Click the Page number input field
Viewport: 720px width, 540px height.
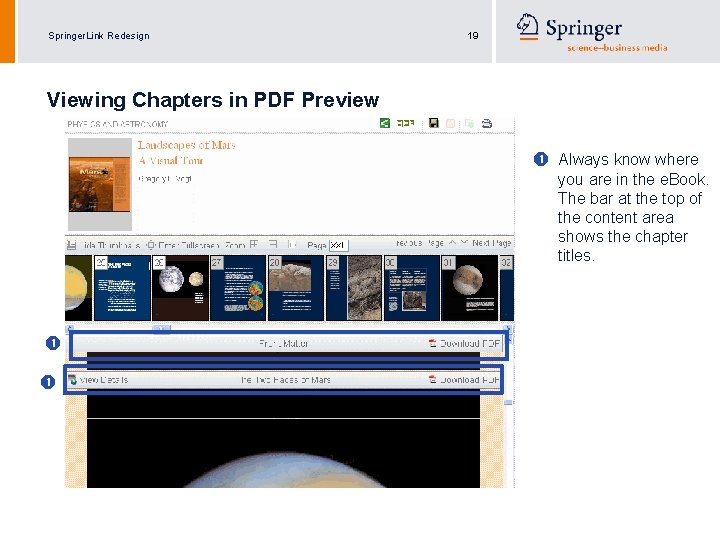point(338,245)
